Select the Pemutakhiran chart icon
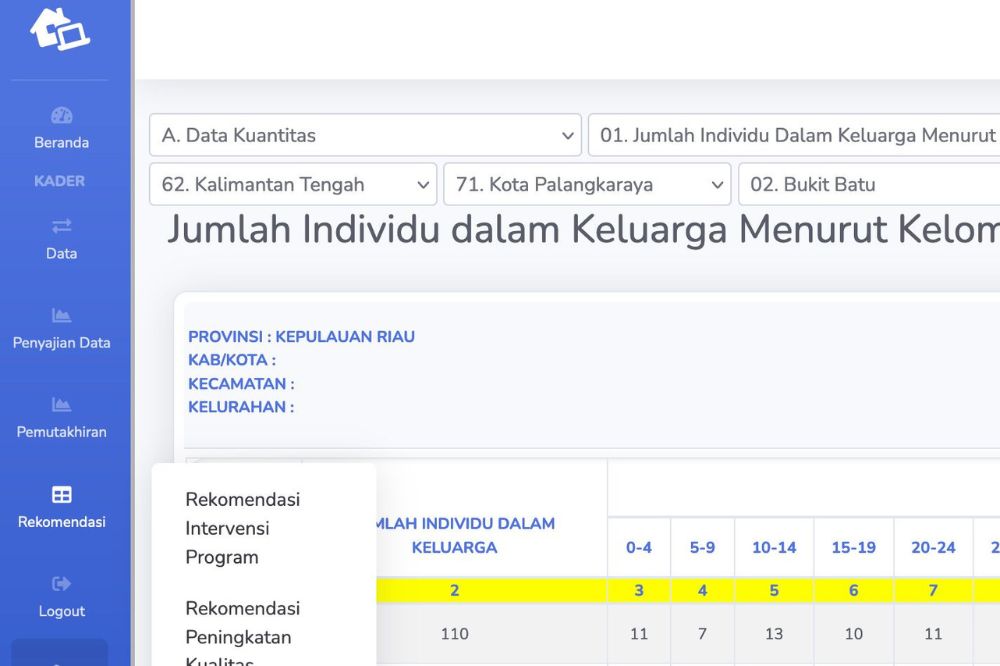This screenshot has height=666, width=1000. 61,405
